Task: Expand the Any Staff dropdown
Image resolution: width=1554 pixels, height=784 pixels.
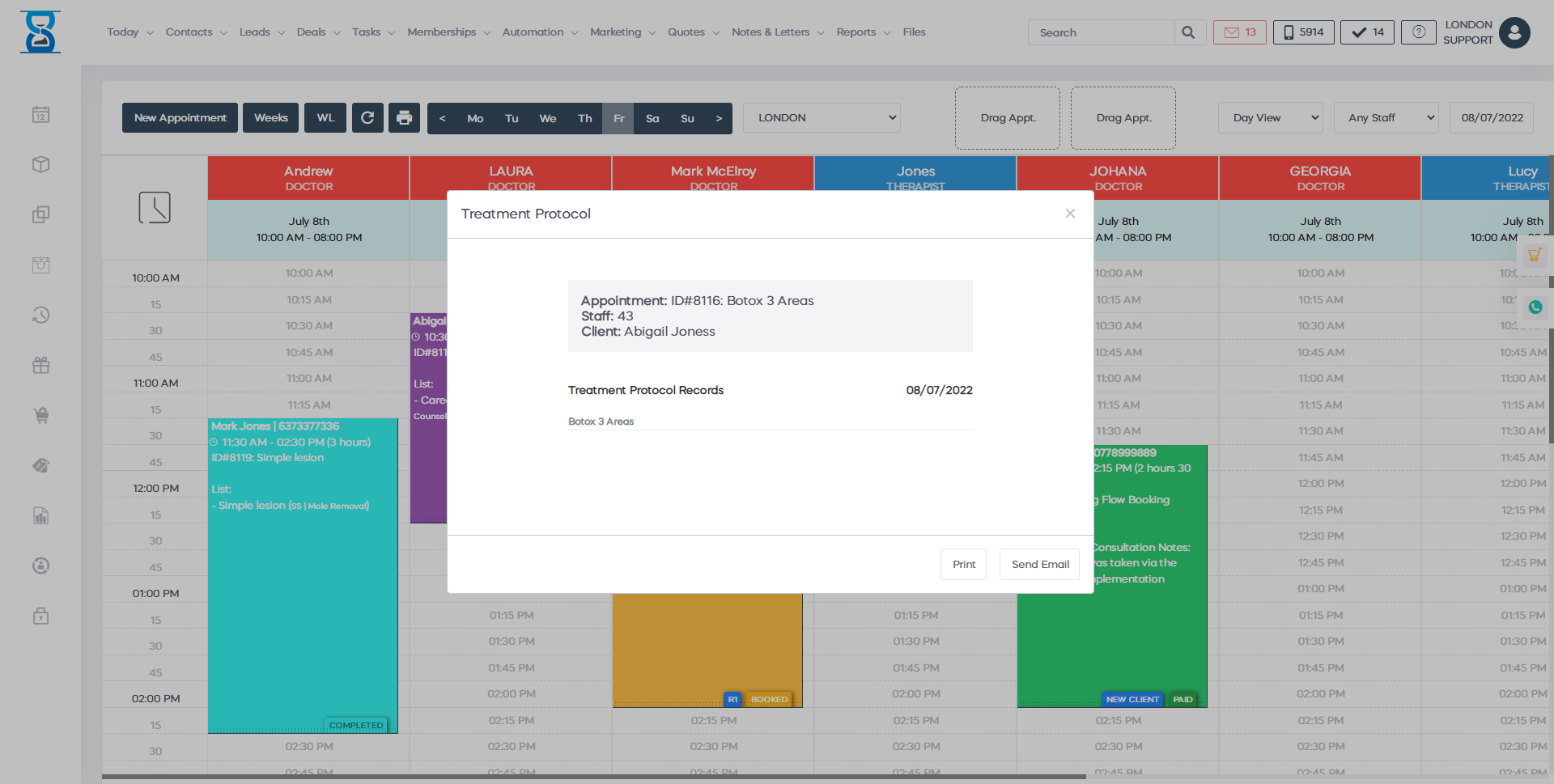Action: 1386,118
